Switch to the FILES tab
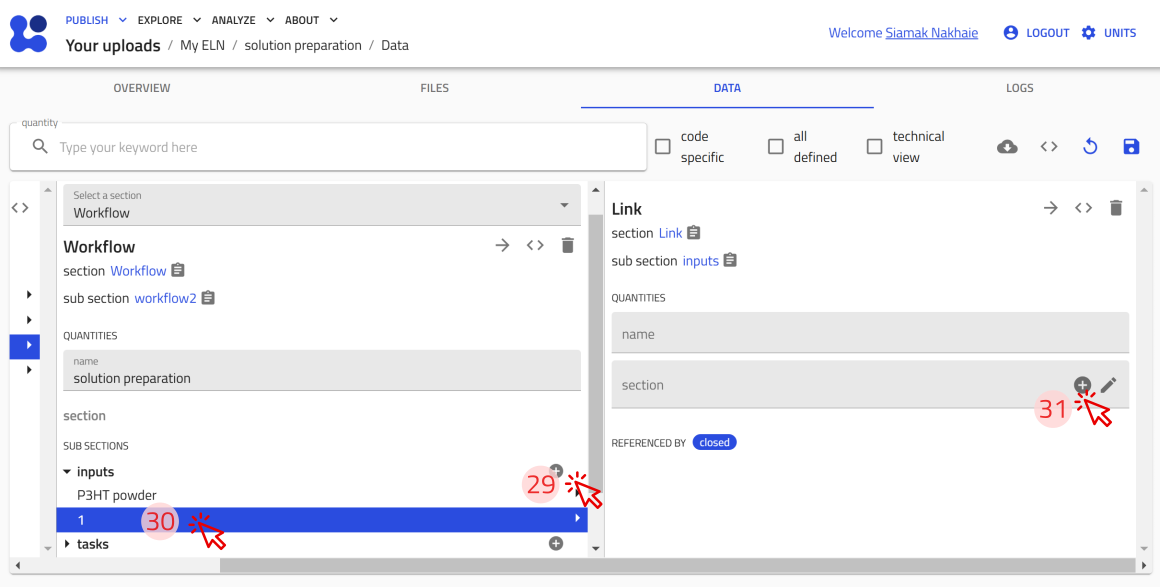This screenshot has height=587, width=1160. [435, 88]
